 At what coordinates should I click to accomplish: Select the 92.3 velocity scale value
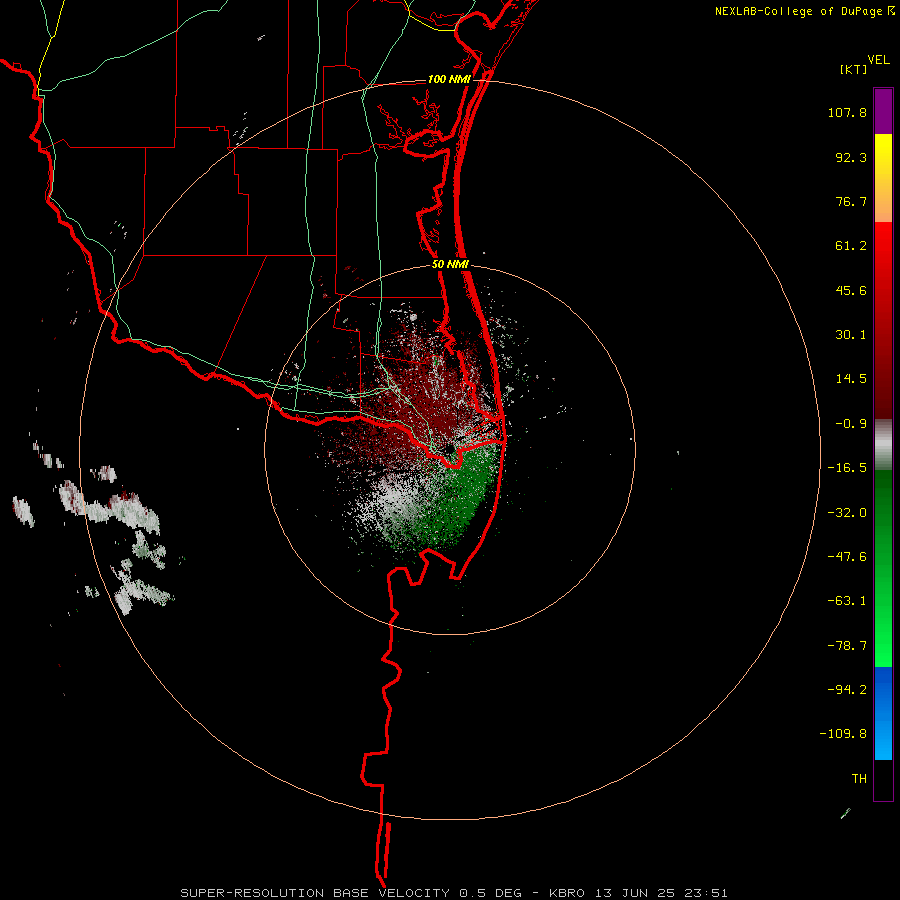coord(851,157)
